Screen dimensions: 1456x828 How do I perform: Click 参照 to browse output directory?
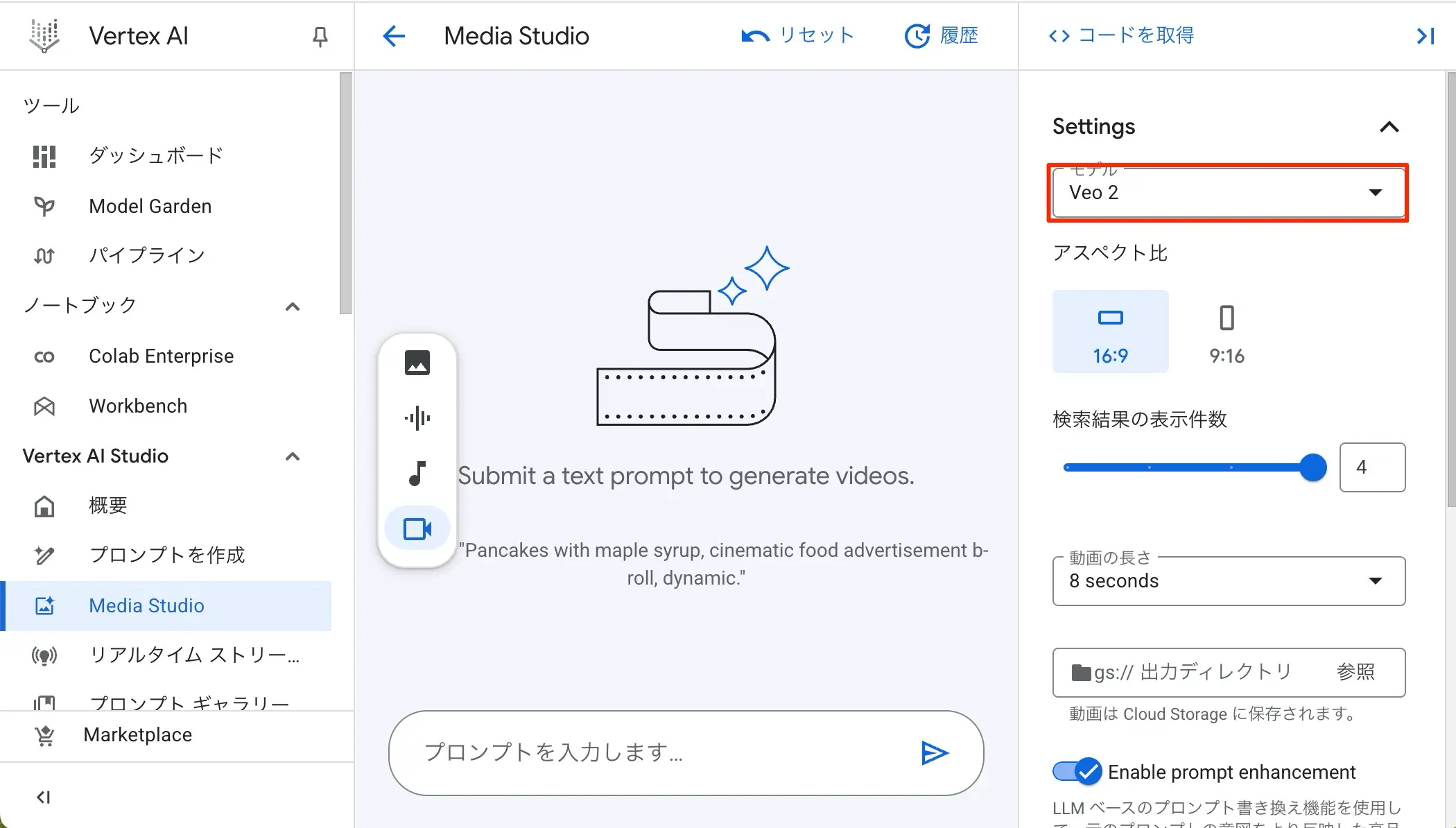point(1355,672)
